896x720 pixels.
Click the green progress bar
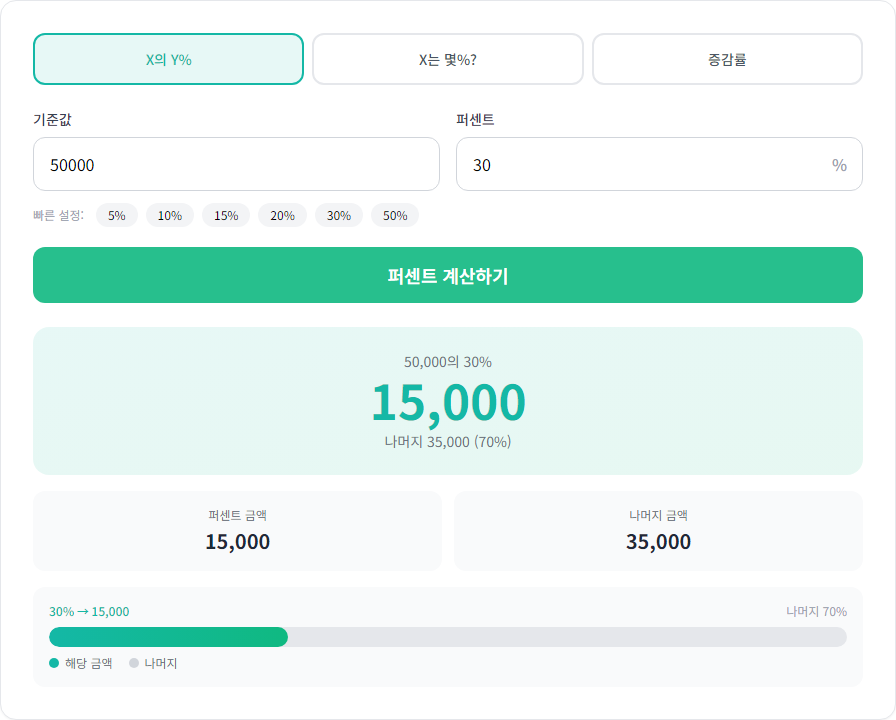[x=168, y=637]
